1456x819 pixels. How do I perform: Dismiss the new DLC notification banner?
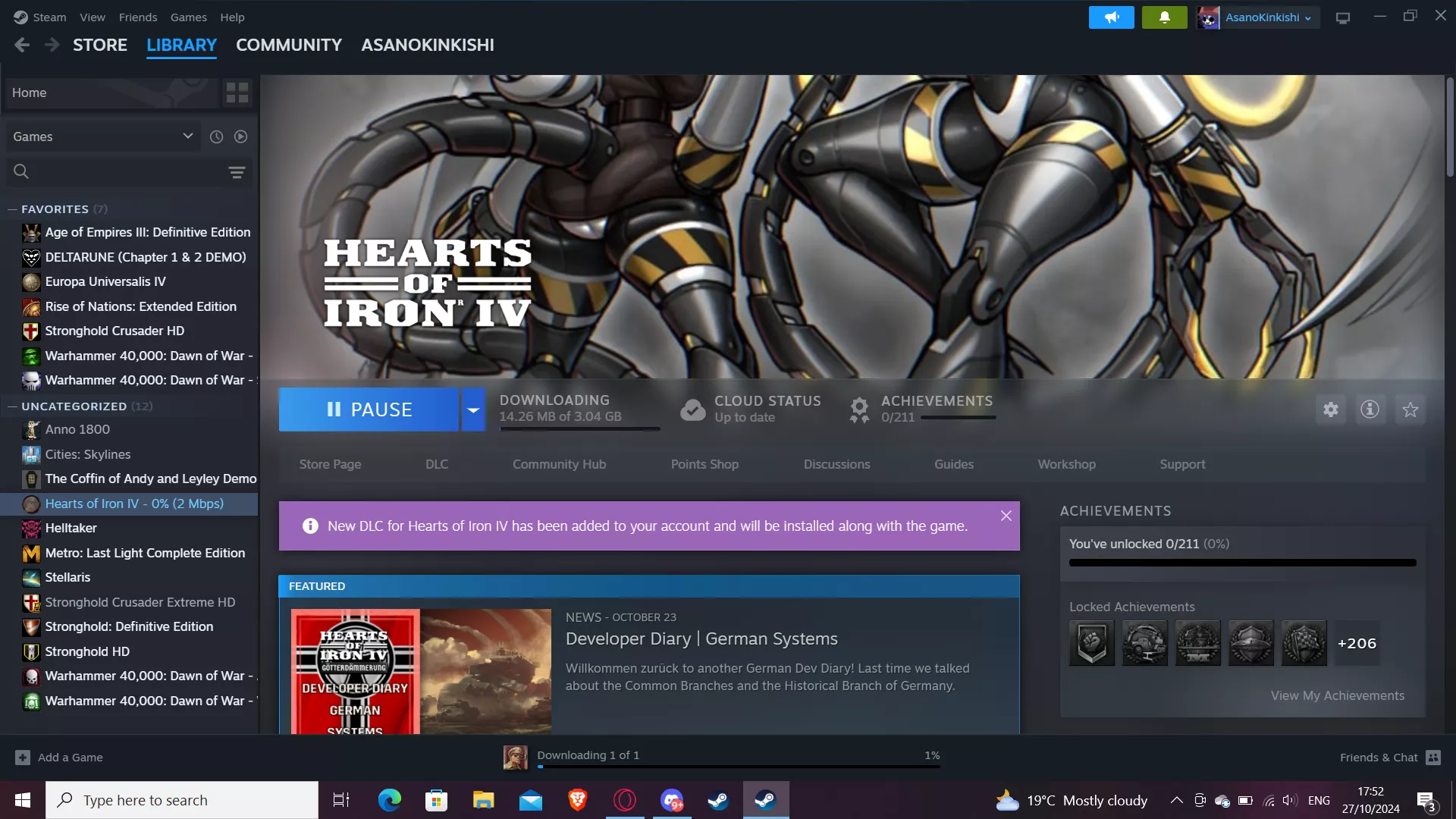[x=1006, y=516]
